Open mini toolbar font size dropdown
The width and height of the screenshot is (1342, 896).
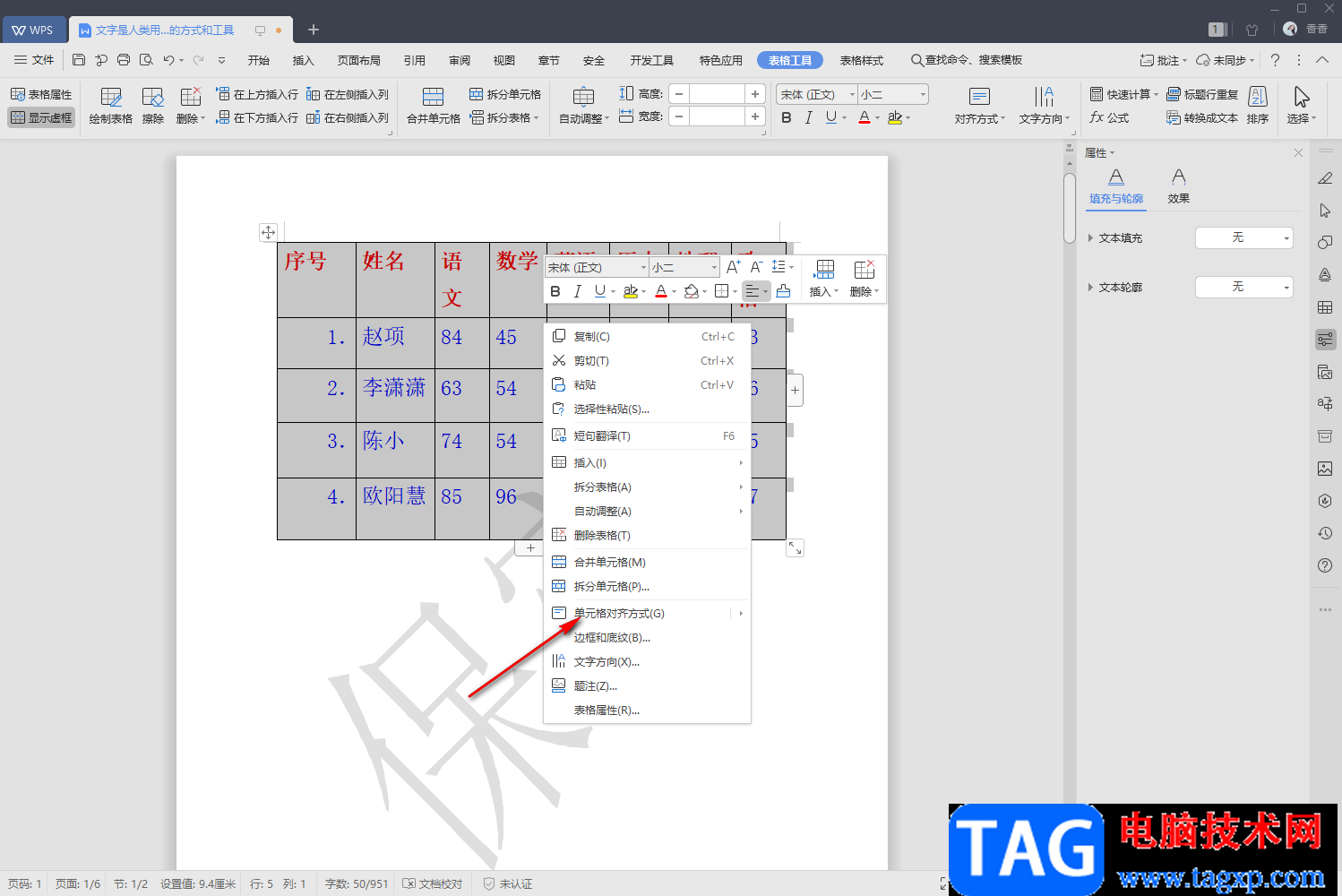tap(714, 267)
